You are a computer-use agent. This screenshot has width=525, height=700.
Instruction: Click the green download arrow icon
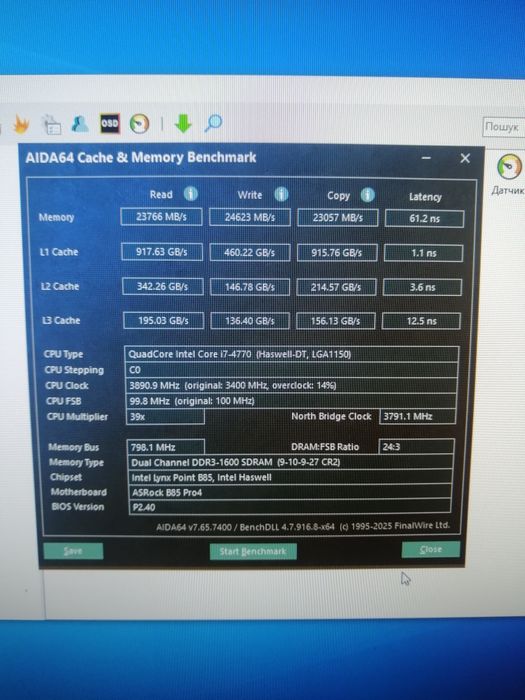point(183,123)
